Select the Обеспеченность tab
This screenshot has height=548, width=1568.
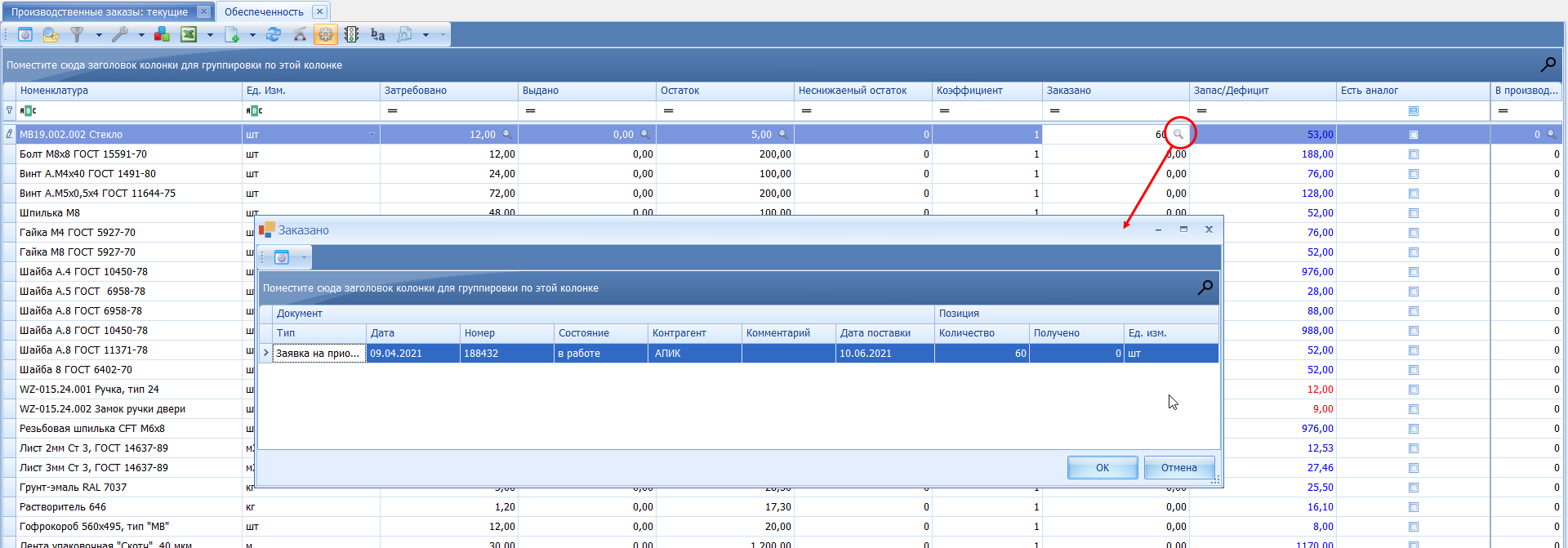264,11
